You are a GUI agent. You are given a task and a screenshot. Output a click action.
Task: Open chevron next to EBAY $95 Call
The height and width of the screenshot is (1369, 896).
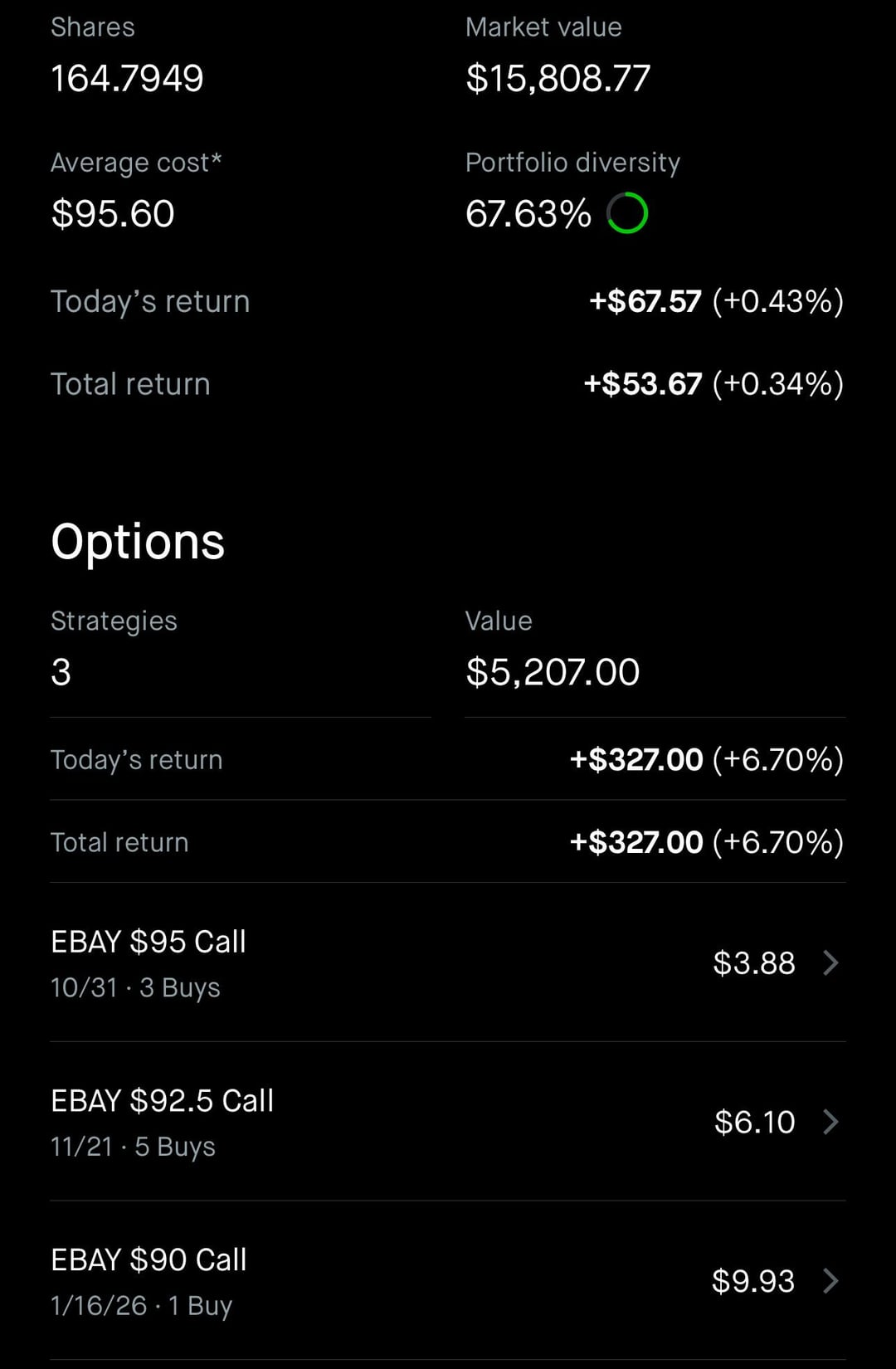point(830,962)
